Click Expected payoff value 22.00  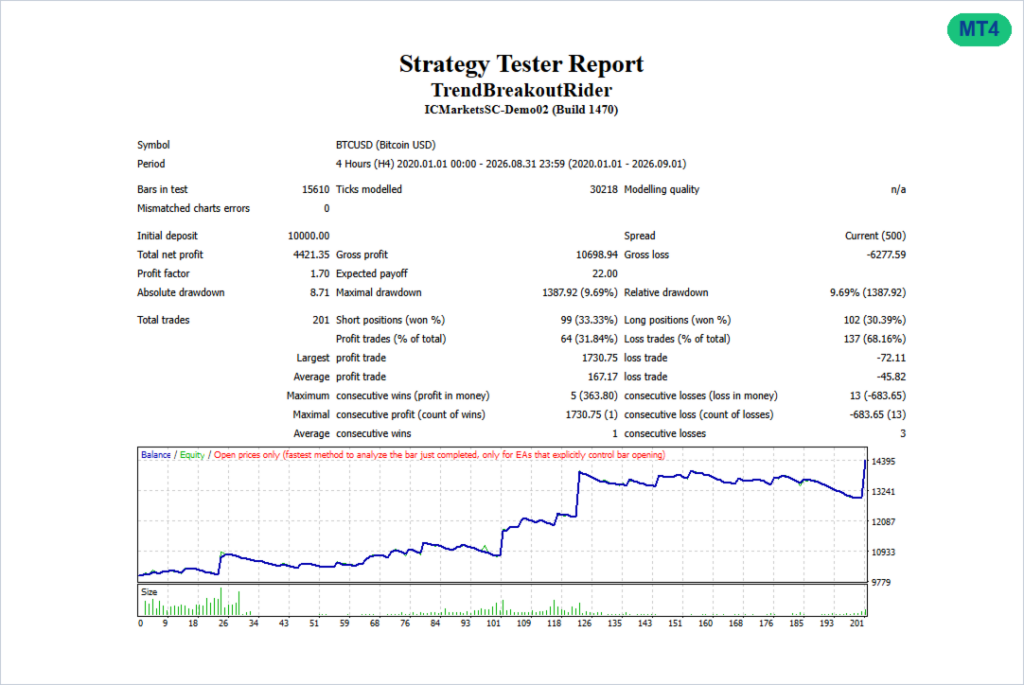(x=605, y=274)
